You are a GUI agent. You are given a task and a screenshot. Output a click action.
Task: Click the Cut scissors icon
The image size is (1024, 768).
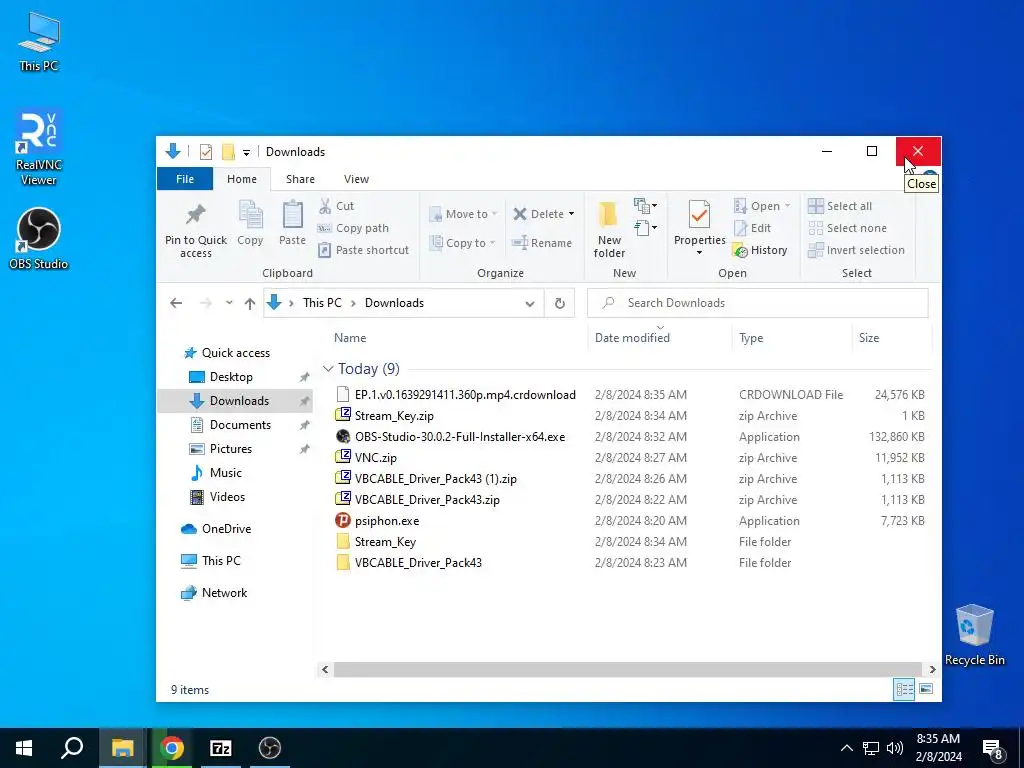point(325,206)
